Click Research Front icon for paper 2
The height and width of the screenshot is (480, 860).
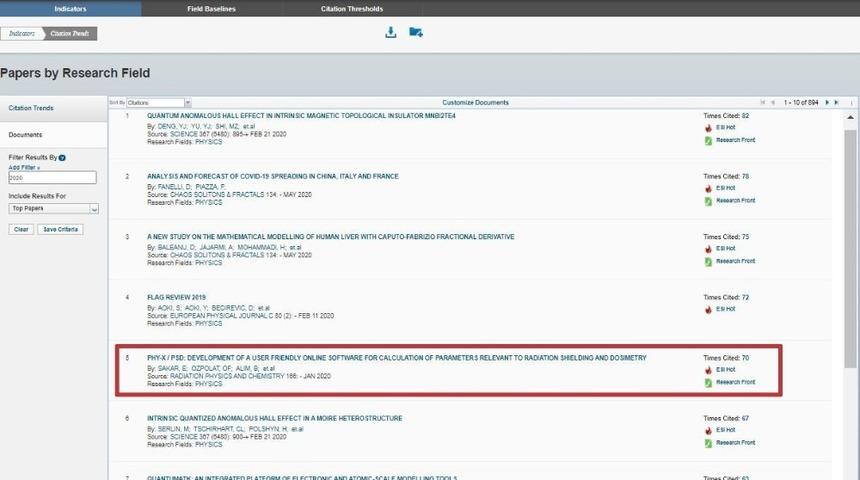point(708,201)
